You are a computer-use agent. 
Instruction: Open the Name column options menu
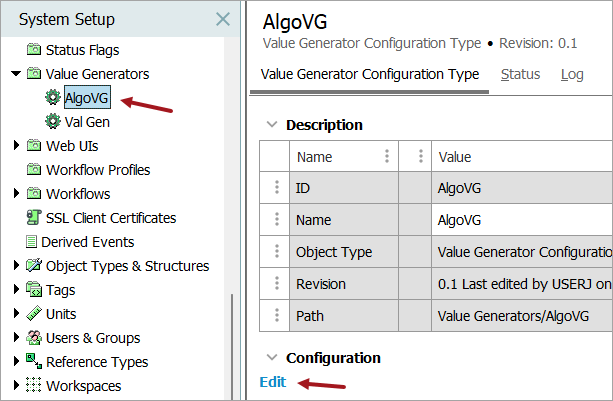coord(386,157)
